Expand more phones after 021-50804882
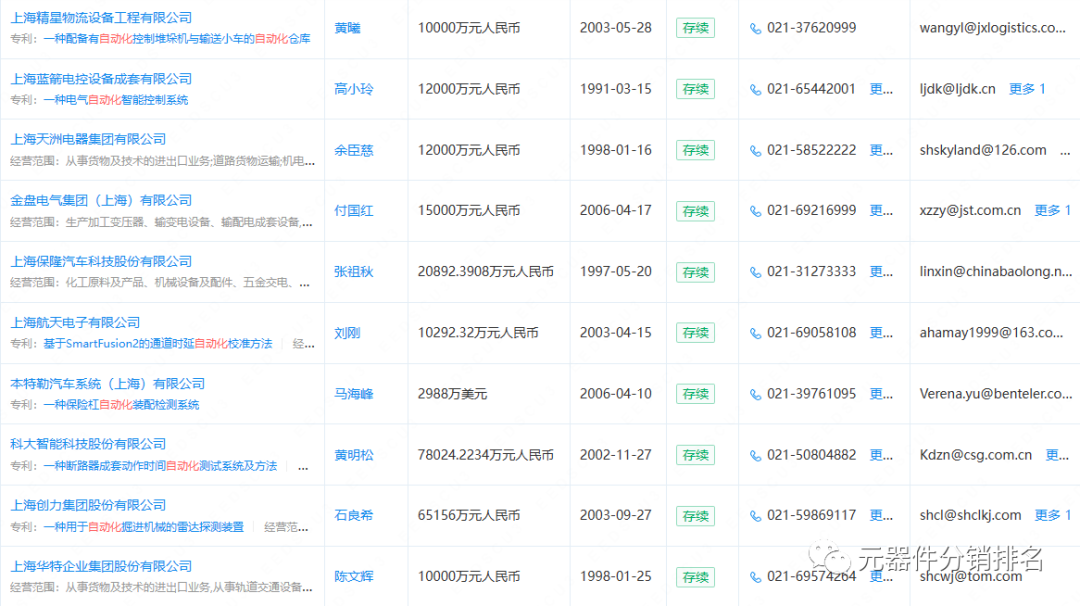This screenshot has width=1080, height=606. pos(881,454)
